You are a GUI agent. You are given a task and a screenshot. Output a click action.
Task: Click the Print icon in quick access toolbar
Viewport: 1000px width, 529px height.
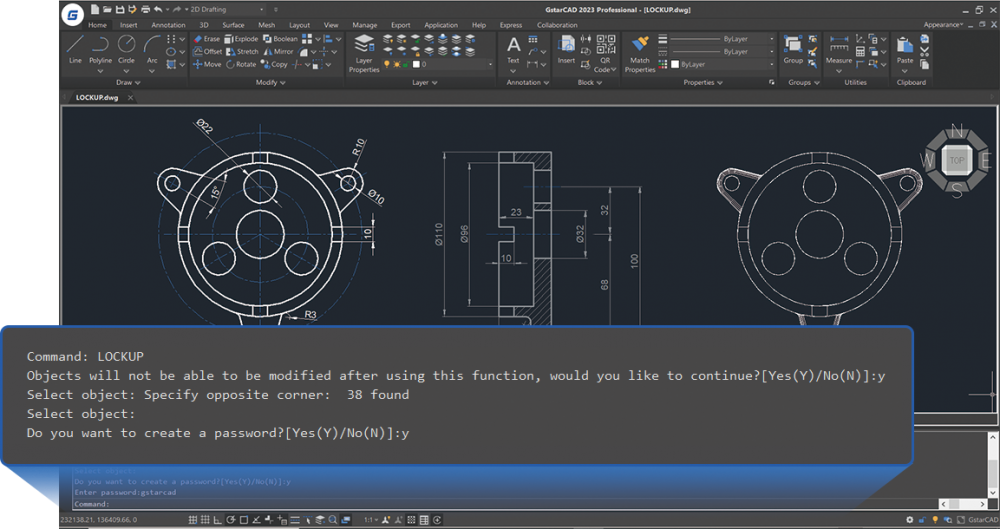pos(145,10)
